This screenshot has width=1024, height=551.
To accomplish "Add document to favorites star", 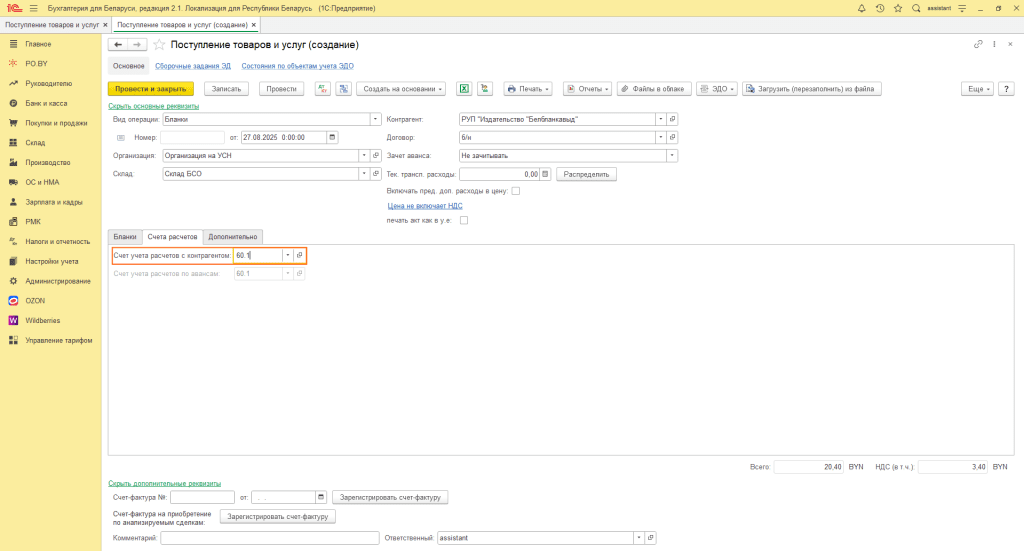I will click(x=159, y=45).
